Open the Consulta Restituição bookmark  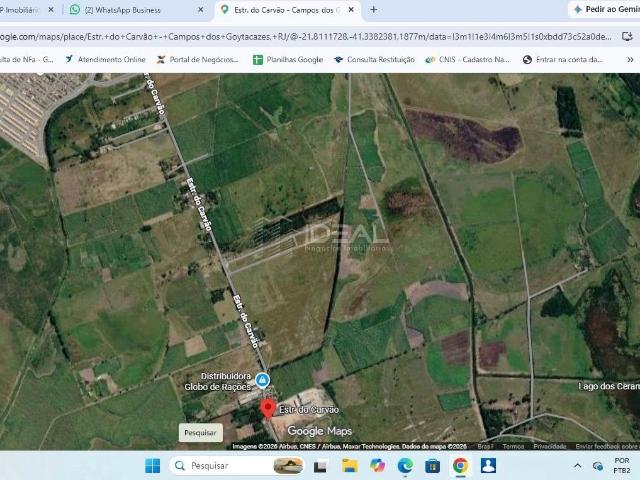374,60
